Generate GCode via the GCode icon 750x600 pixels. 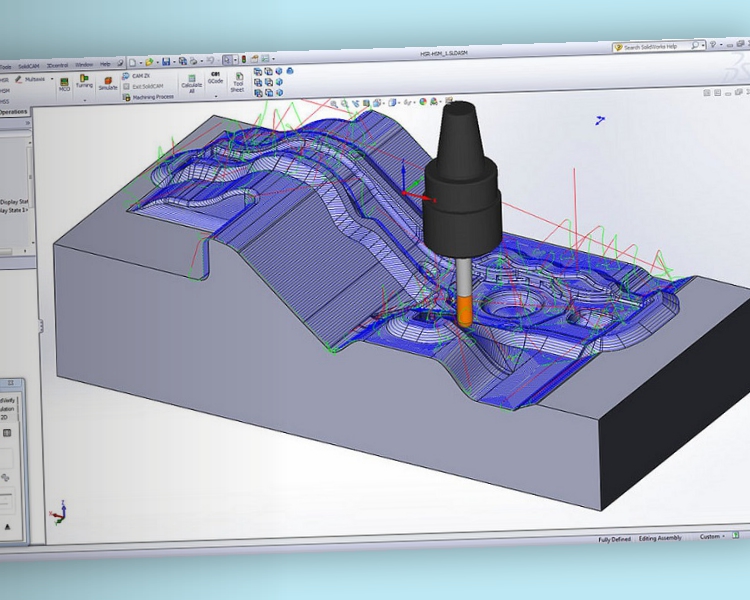tap(215, 79)
